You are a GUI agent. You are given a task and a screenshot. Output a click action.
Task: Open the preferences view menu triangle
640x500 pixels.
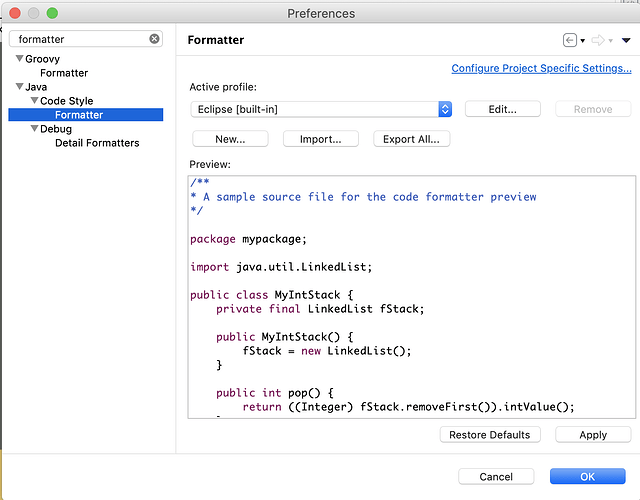(x=626, y=40)
